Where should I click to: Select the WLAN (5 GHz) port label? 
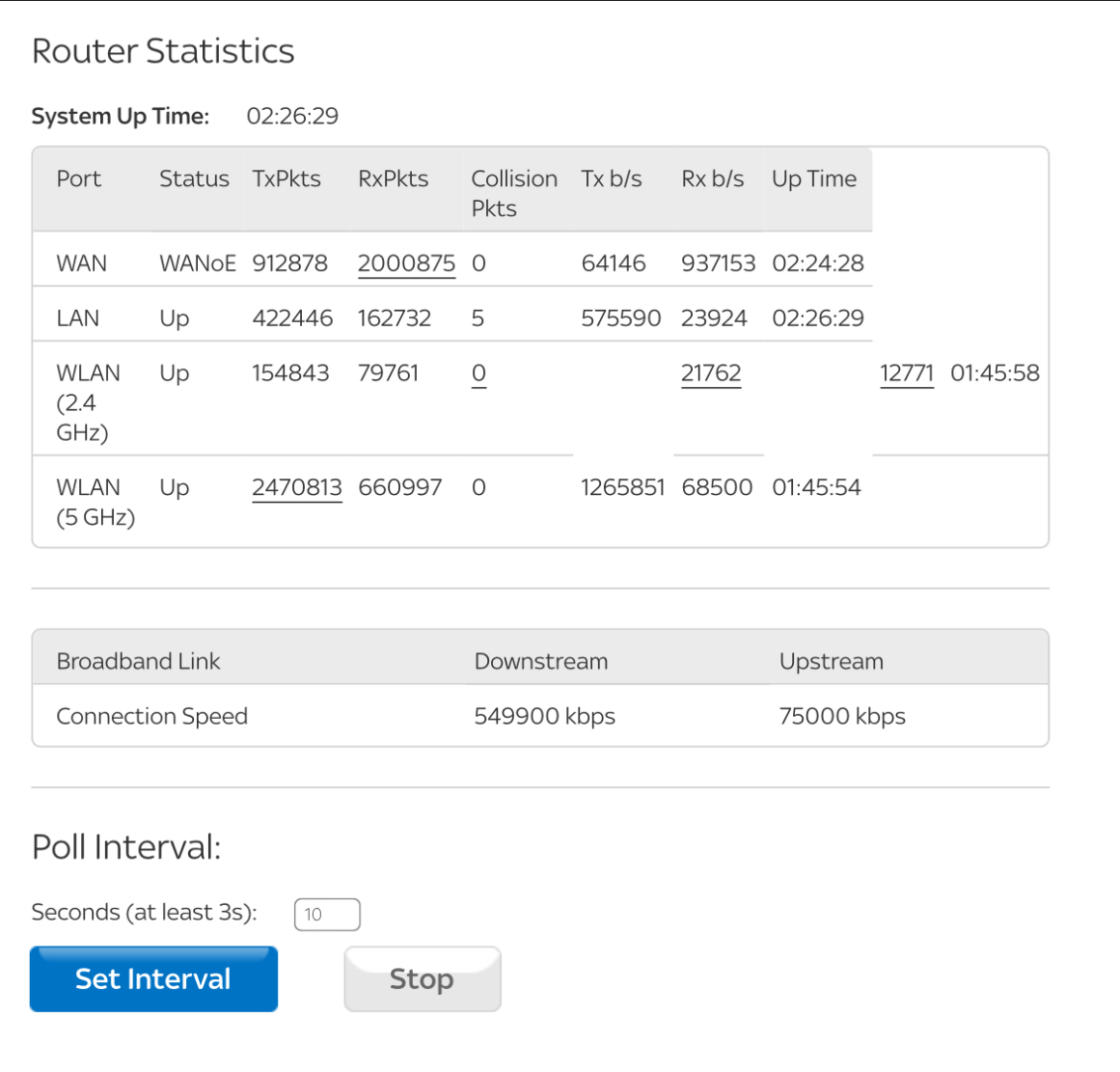(x=95, y=502)
